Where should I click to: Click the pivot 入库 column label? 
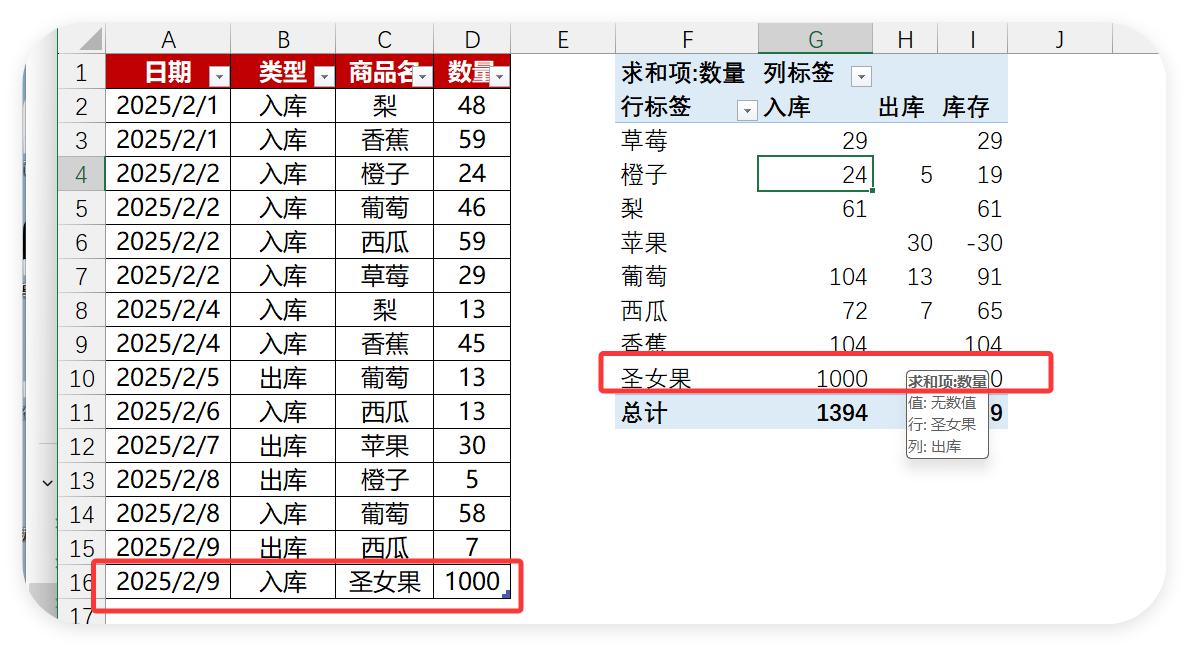[x=787, y=107]
